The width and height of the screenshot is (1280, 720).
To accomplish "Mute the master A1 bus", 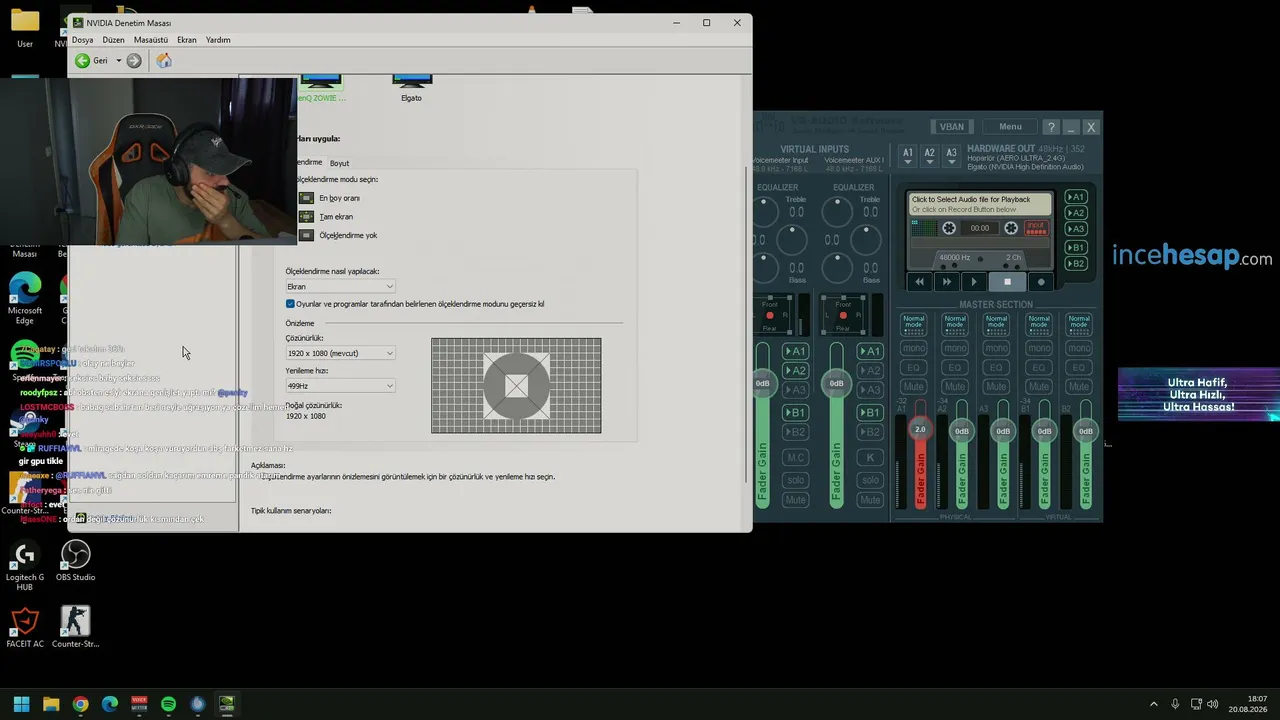I will [x=913, y=386].
